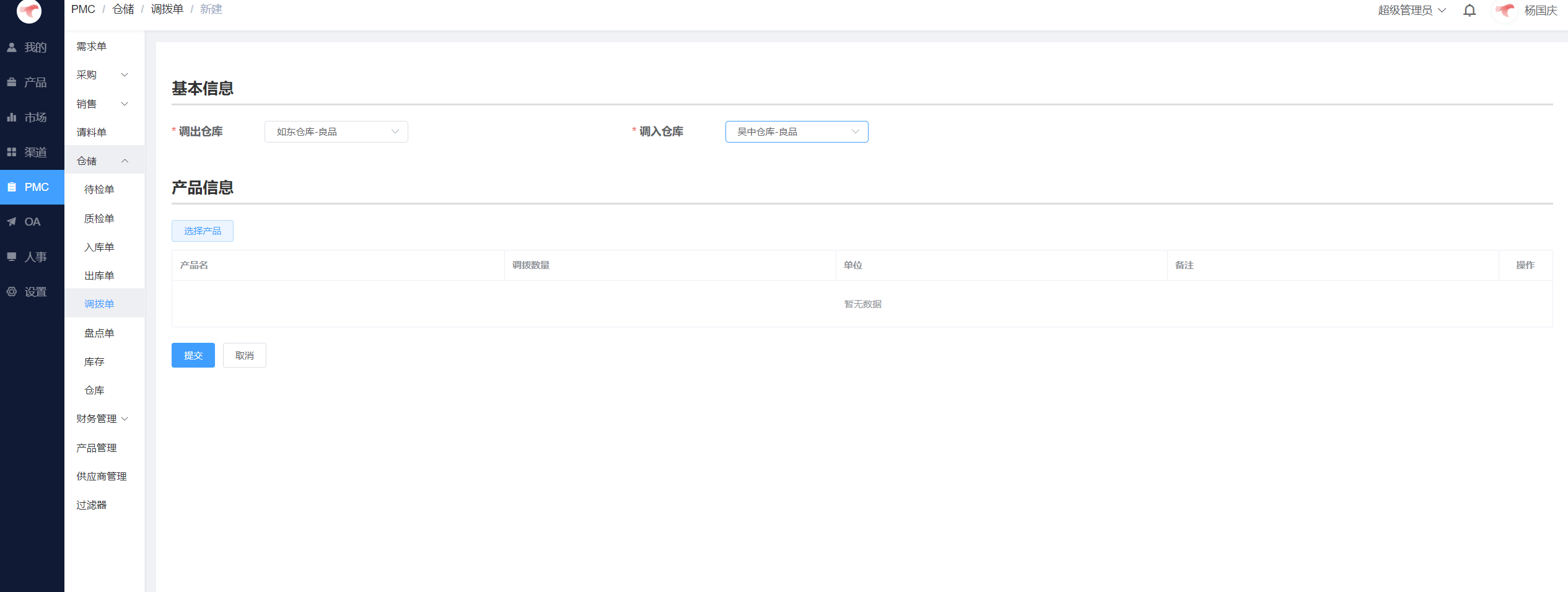Image resolution: width=1568 pixels, height=592 pixels.
Task: Open 渠道 section via grid icon
Action: pos(12,152)
